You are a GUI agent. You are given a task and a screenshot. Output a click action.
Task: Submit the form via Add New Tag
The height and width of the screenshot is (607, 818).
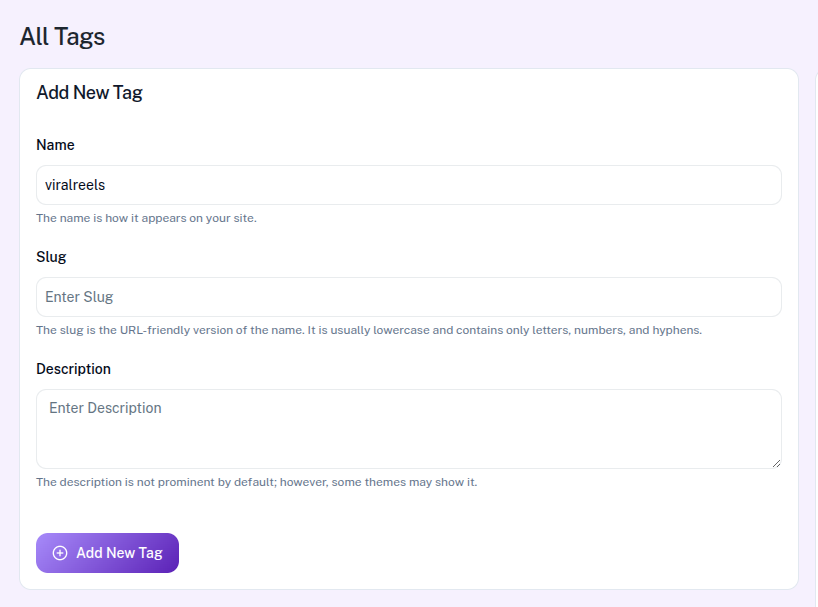(x=107, y=552)
